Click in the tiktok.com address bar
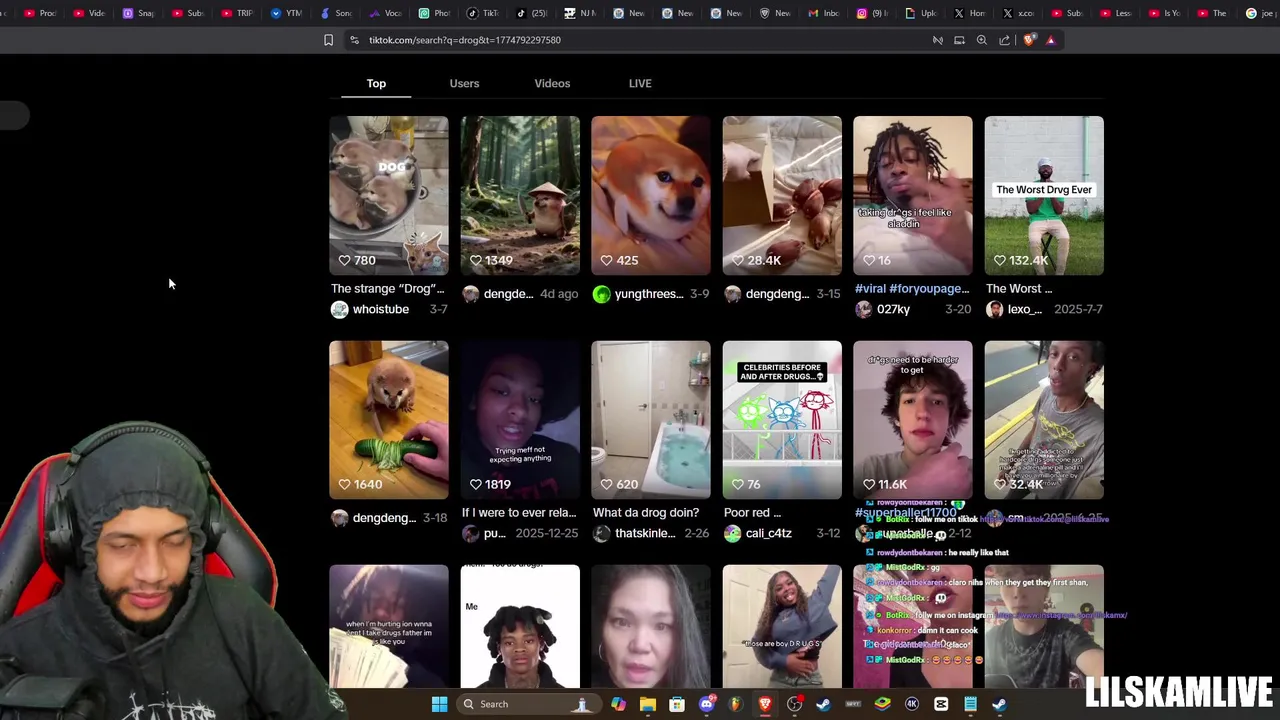The width and height of the screenshot is (1280, 720). [x=640, y=40]
